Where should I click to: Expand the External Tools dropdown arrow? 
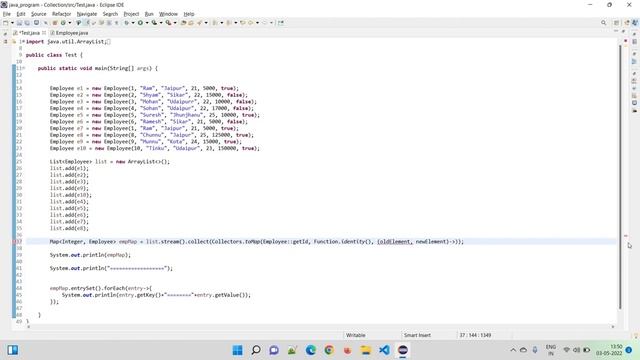175,23
